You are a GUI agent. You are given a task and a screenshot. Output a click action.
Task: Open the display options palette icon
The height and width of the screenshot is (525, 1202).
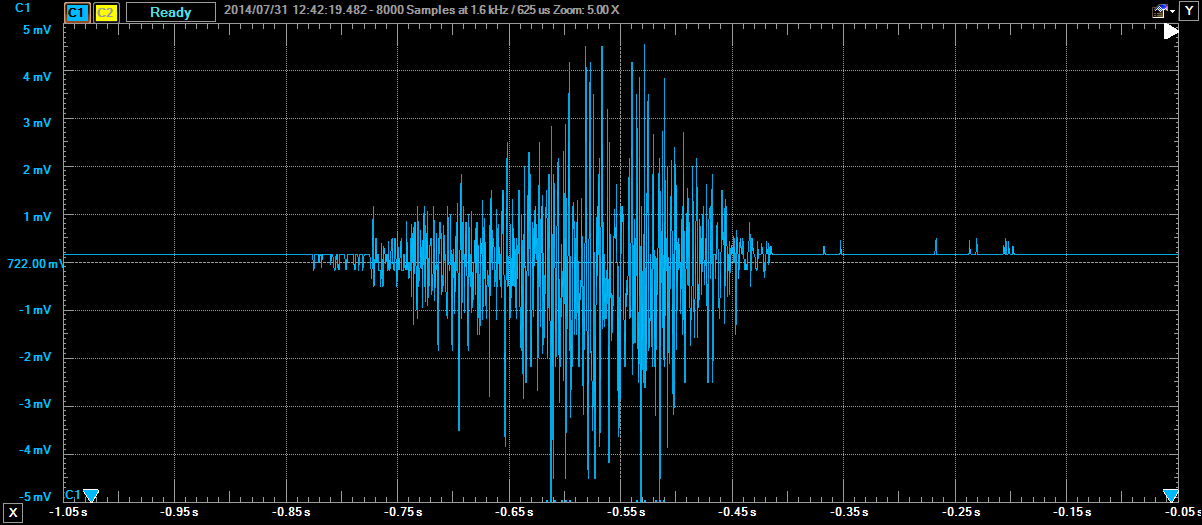click(1160, 11)
